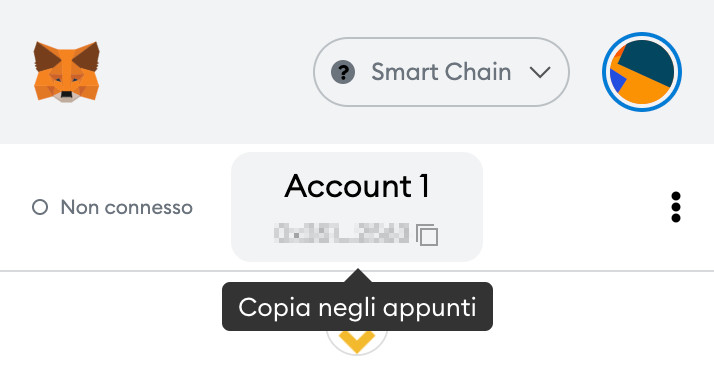Click the word Chain in the network pill
The image size is (714, 382).
pos(478,72)
